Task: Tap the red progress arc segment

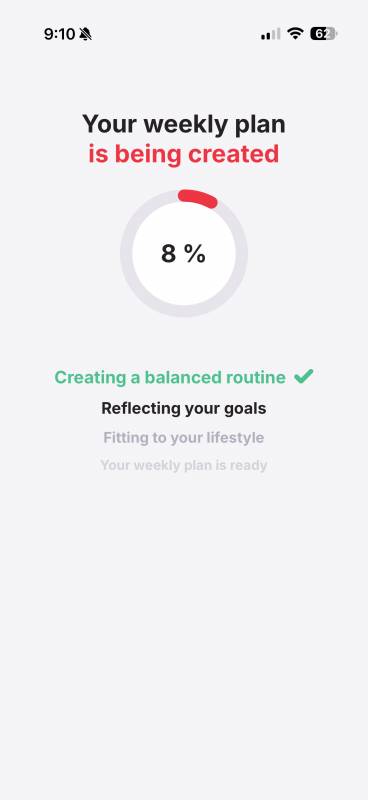Action: click(198, 198)
